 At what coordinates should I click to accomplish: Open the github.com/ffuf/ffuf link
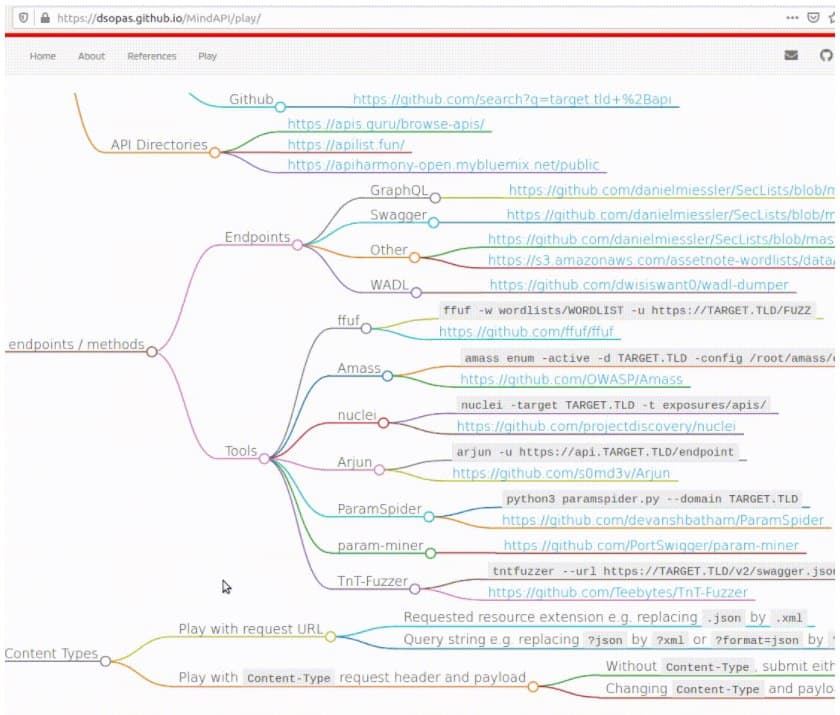526,332
